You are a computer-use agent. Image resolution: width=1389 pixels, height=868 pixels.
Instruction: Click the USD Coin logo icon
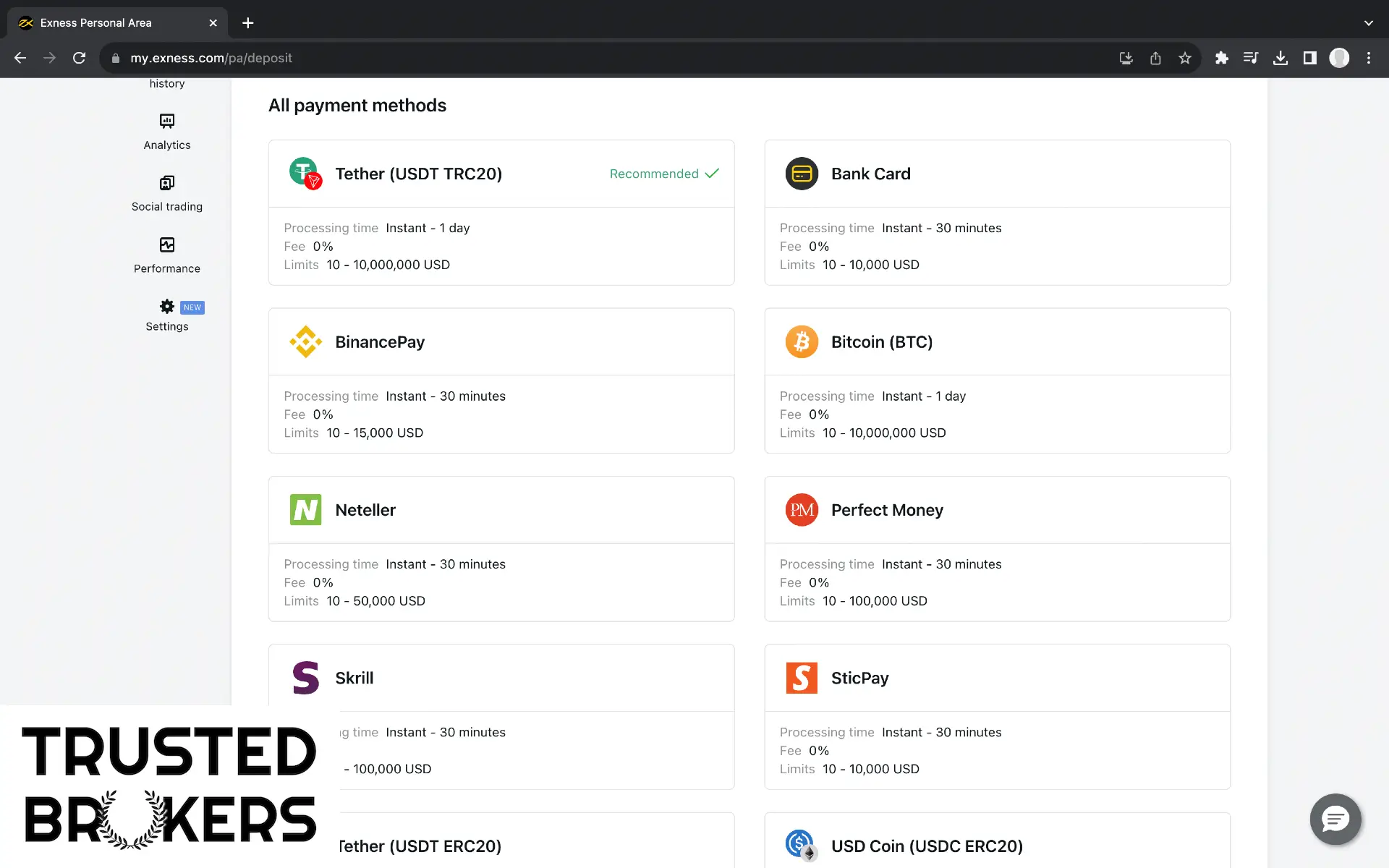coord(802,845)
